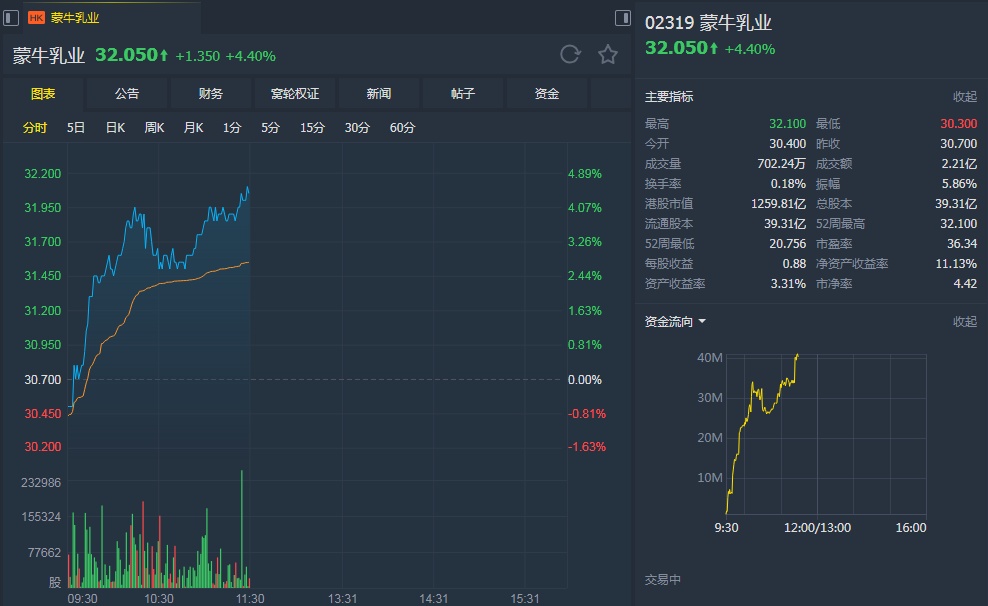Collapse the 主要指标 section

point(964,97)
